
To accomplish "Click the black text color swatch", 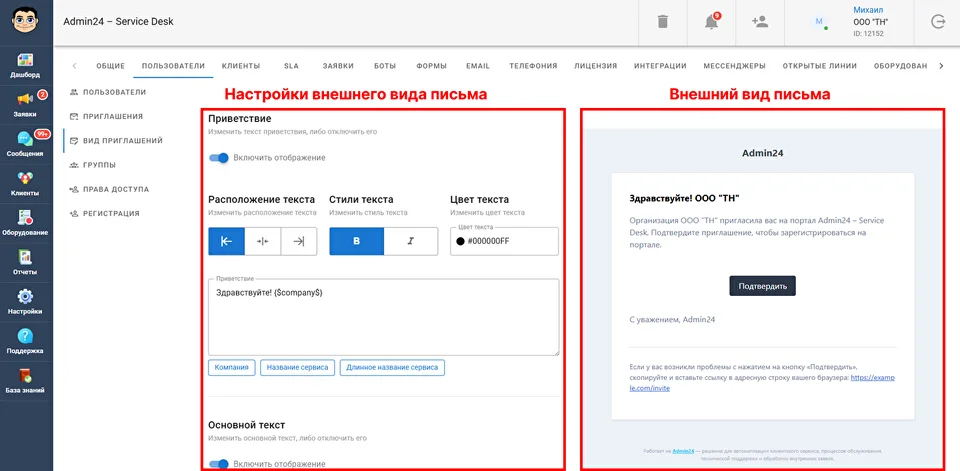I will [x=460, y=241].
